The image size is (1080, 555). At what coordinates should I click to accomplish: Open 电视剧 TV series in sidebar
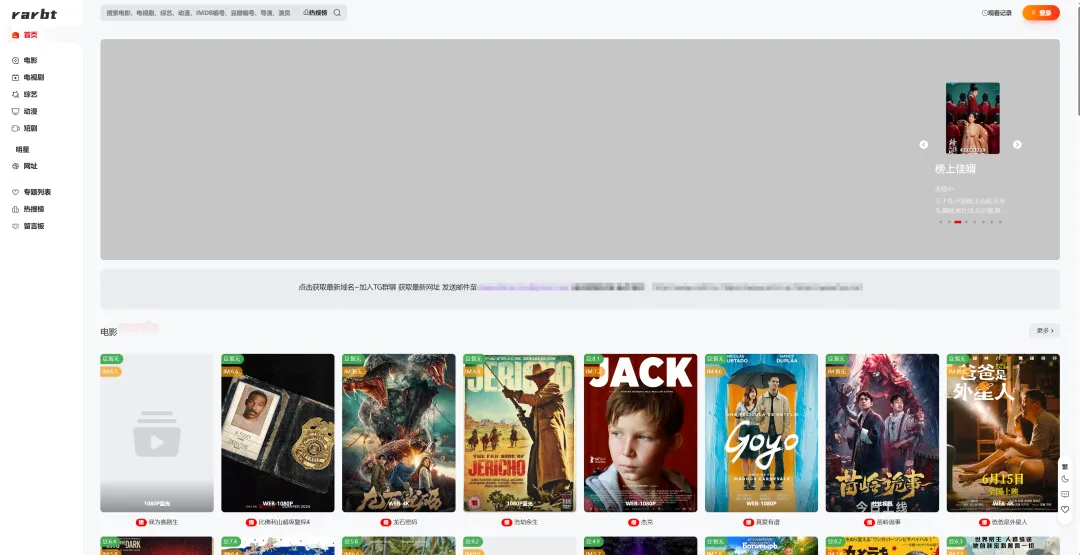click(28, 78)
